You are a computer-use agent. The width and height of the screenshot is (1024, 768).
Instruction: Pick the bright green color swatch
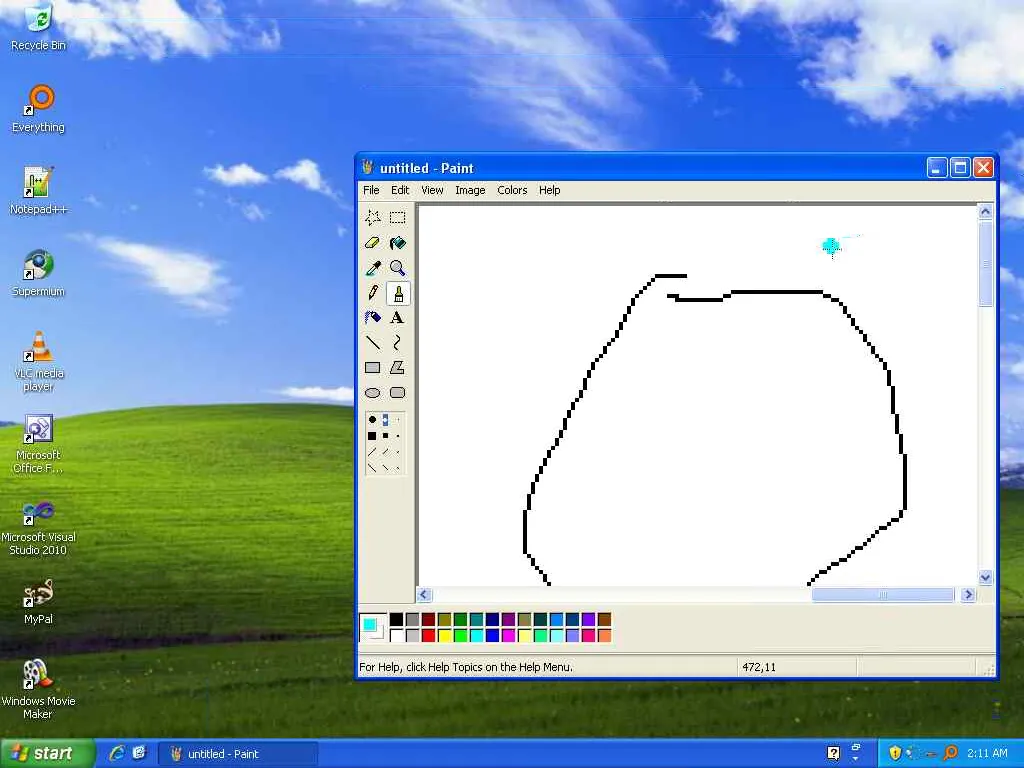[x=460, y=635]
